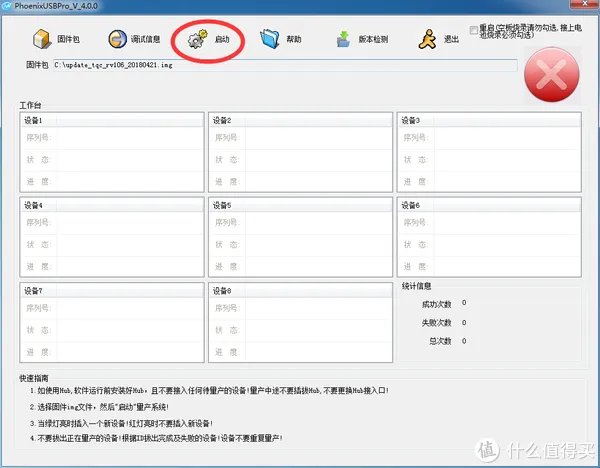Image resolution: width=600 pixels, height=468 pixels.
Task: Click the 总次数 count value
Action: point(464,341)
